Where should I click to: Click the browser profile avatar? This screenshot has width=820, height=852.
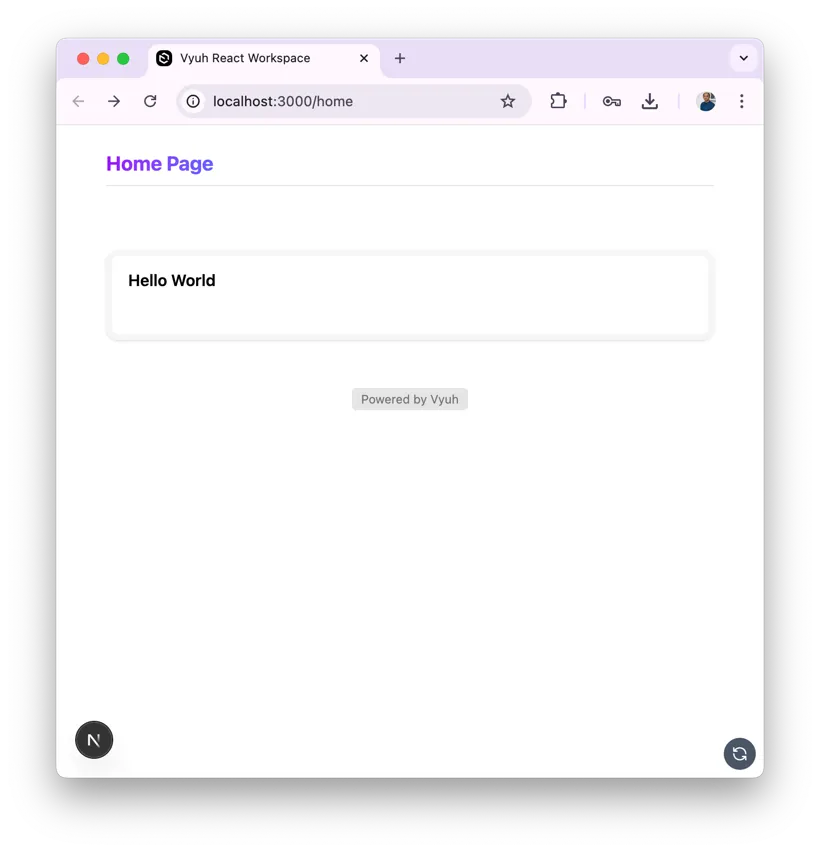pyautogui.click(x=706, y=101)
